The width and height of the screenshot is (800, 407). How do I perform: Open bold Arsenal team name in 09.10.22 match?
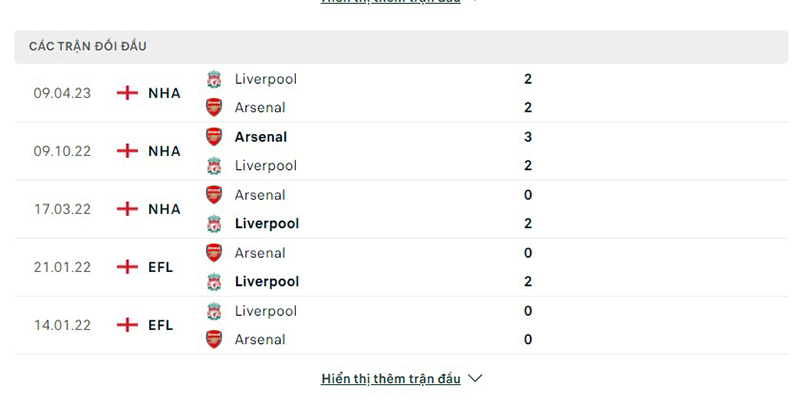261,137
